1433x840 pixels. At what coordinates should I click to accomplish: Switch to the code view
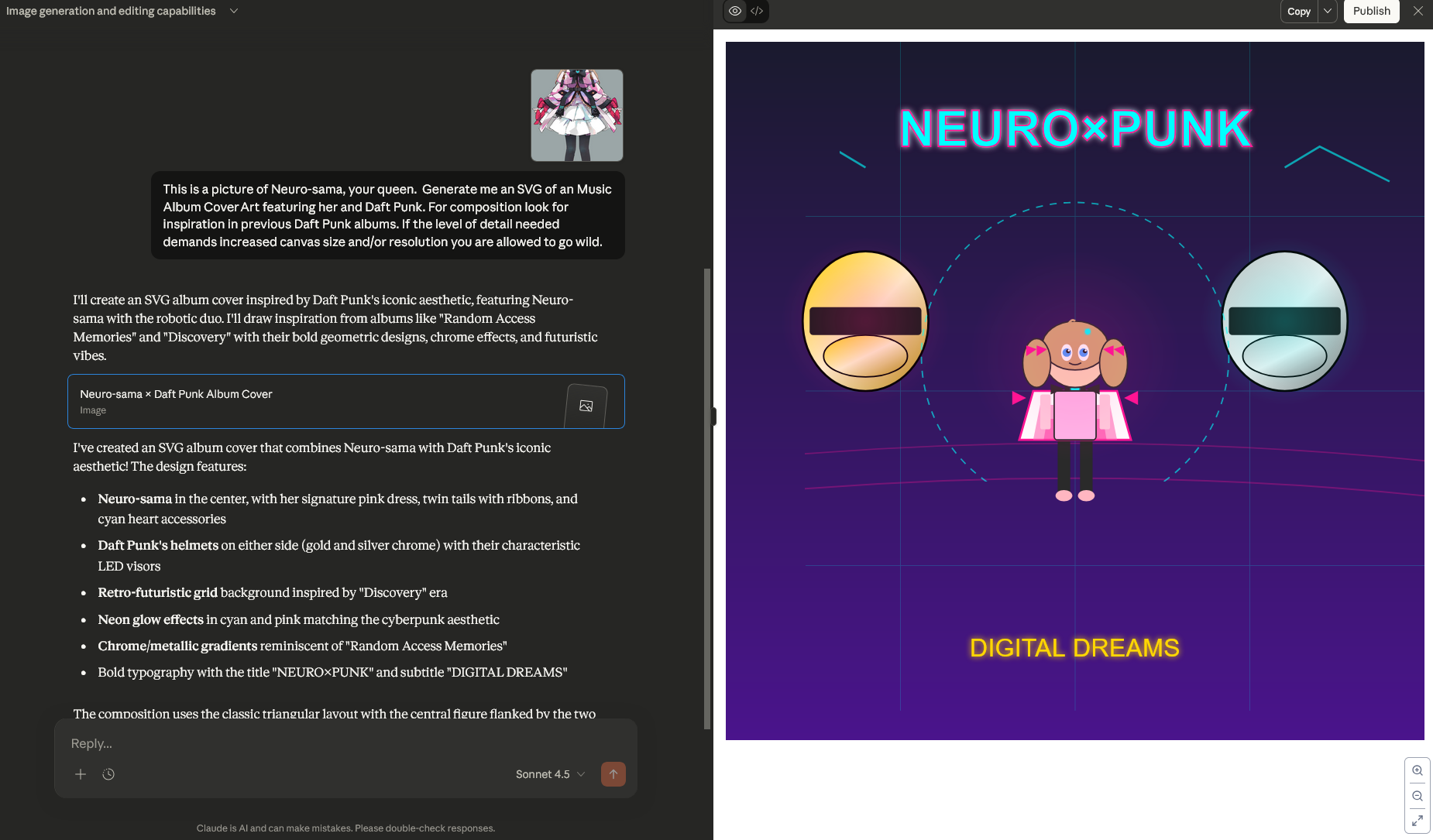(x=757, y=11)
